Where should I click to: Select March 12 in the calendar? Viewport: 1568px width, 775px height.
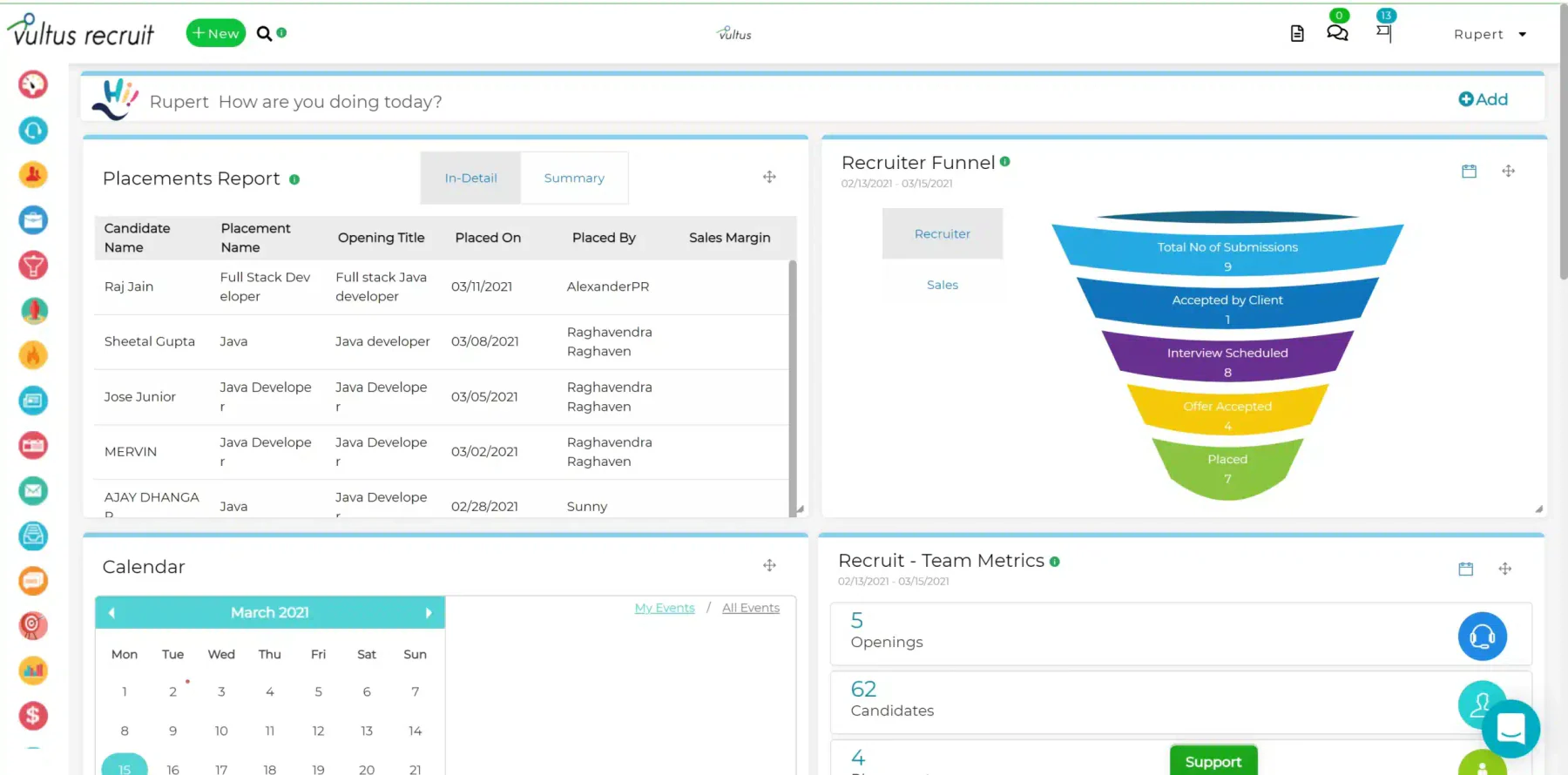[318, 731]
